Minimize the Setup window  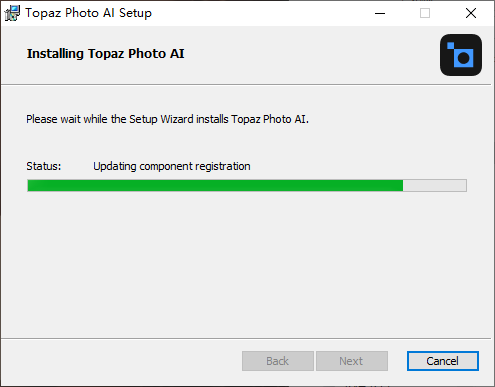[380, 13]
